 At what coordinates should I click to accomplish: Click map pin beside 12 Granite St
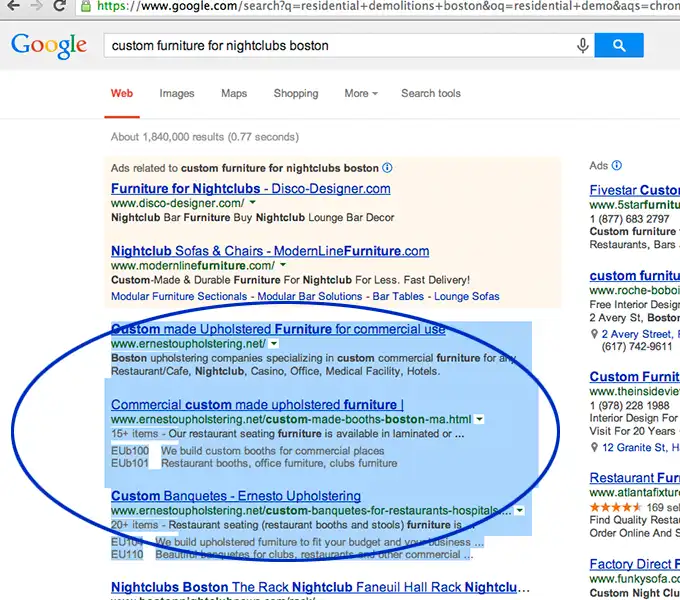[x=594, y=447]
